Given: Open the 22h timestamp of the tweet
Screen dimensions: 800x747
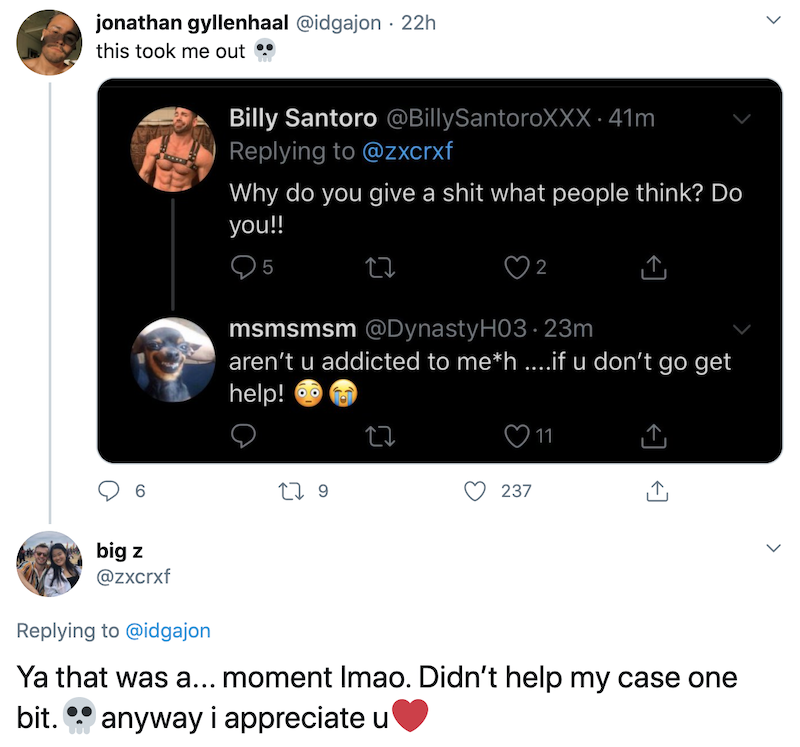Looking at the screenshot, I should pos(418,22).
